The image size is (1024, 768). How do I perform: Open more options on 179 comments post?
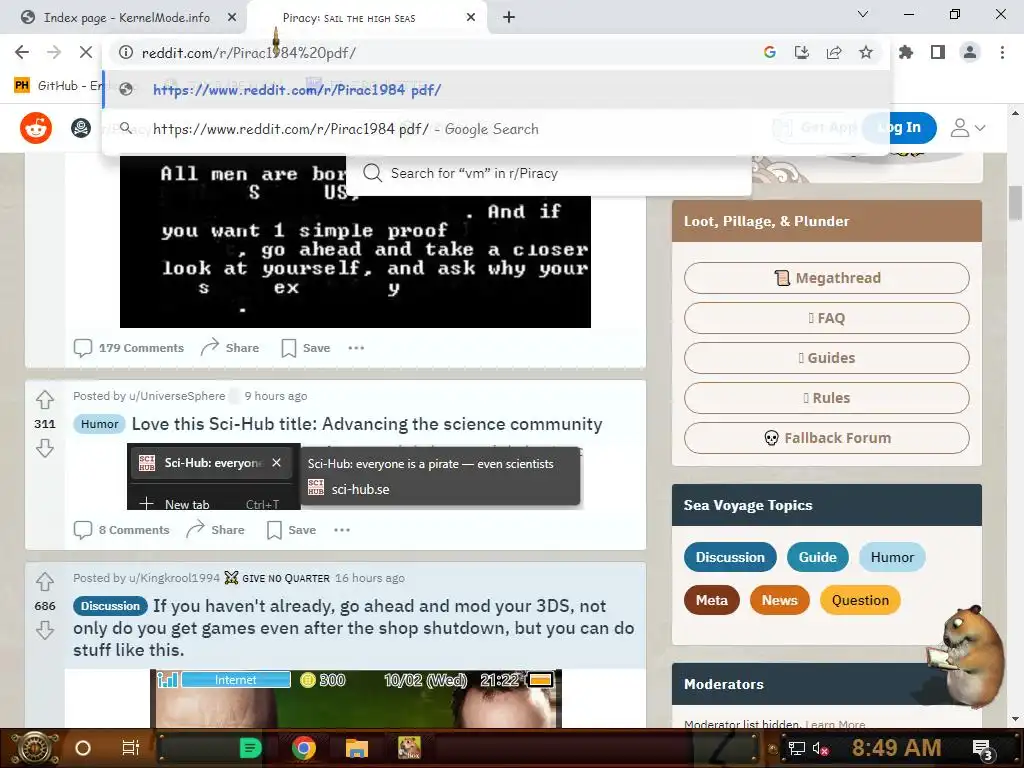[x=356, y=348]
